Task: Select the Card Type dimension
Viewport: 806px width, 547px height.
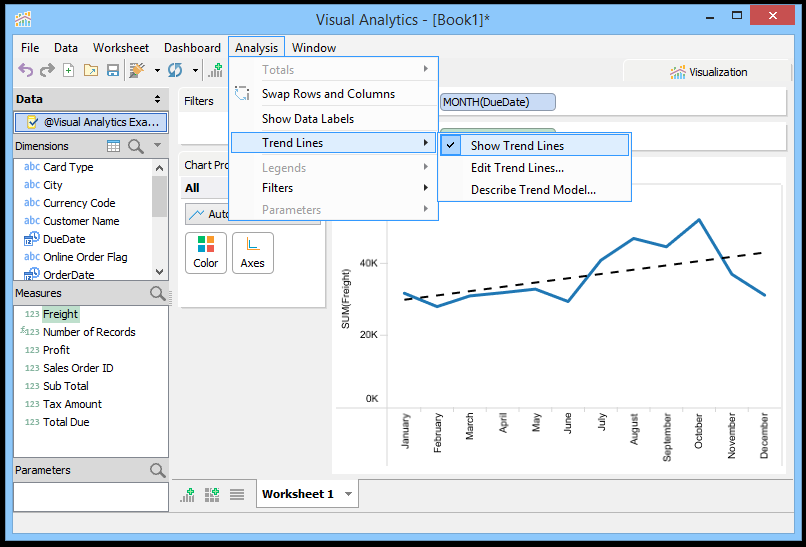Action: pyautogui.click(x=68, y=167)
